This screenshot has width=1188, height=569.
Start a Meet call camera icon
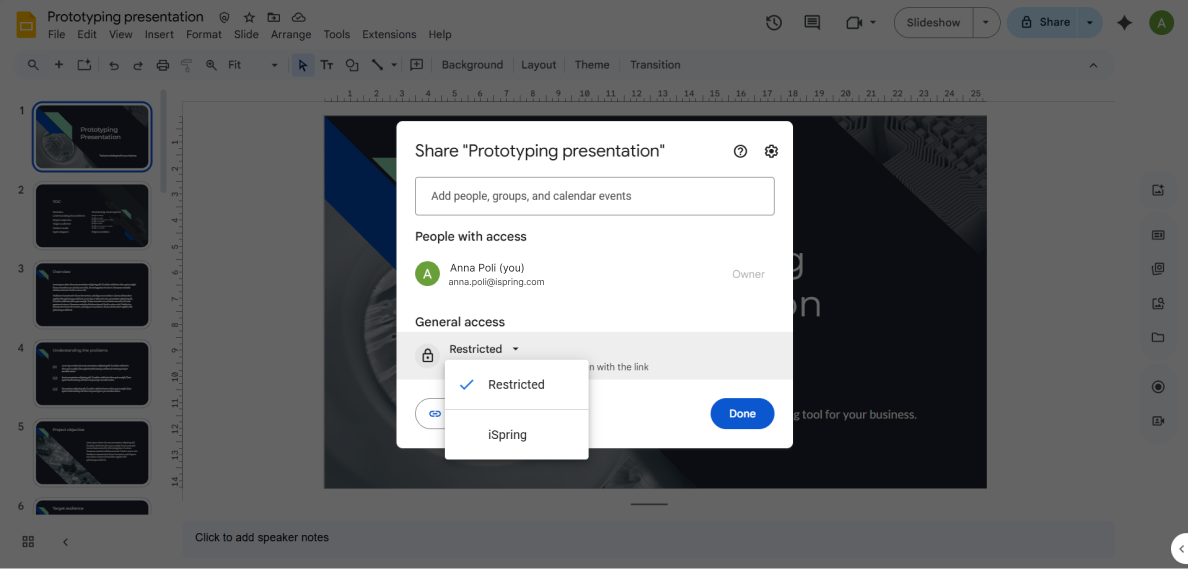coord(854,23)
